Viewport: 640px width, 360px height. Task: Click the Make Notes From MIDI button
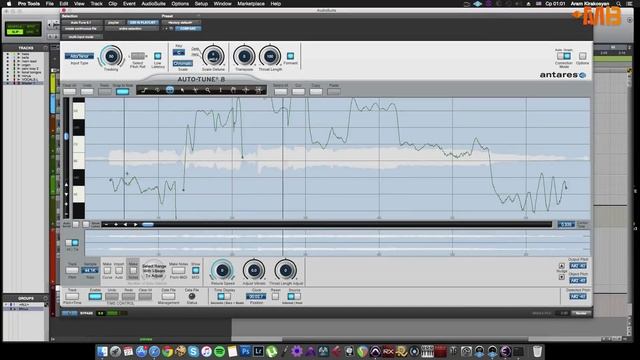click(x=178, y=270)
